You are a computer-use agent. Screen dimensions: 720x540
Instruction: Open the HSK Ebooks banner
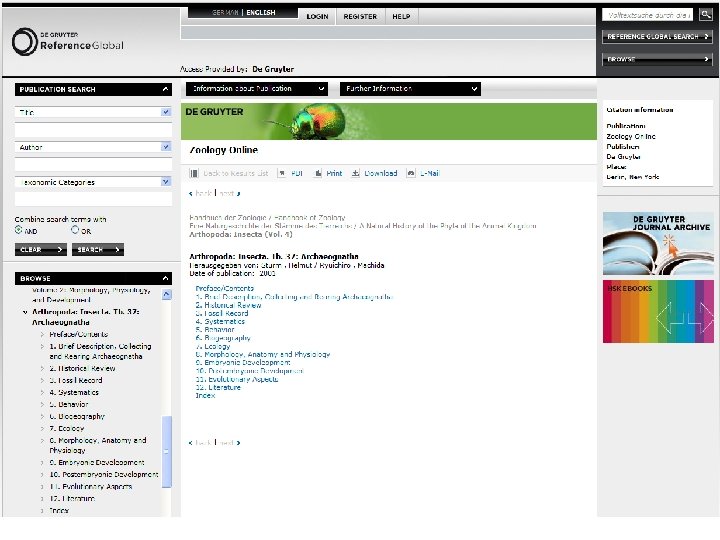click(x=658, y=311)
